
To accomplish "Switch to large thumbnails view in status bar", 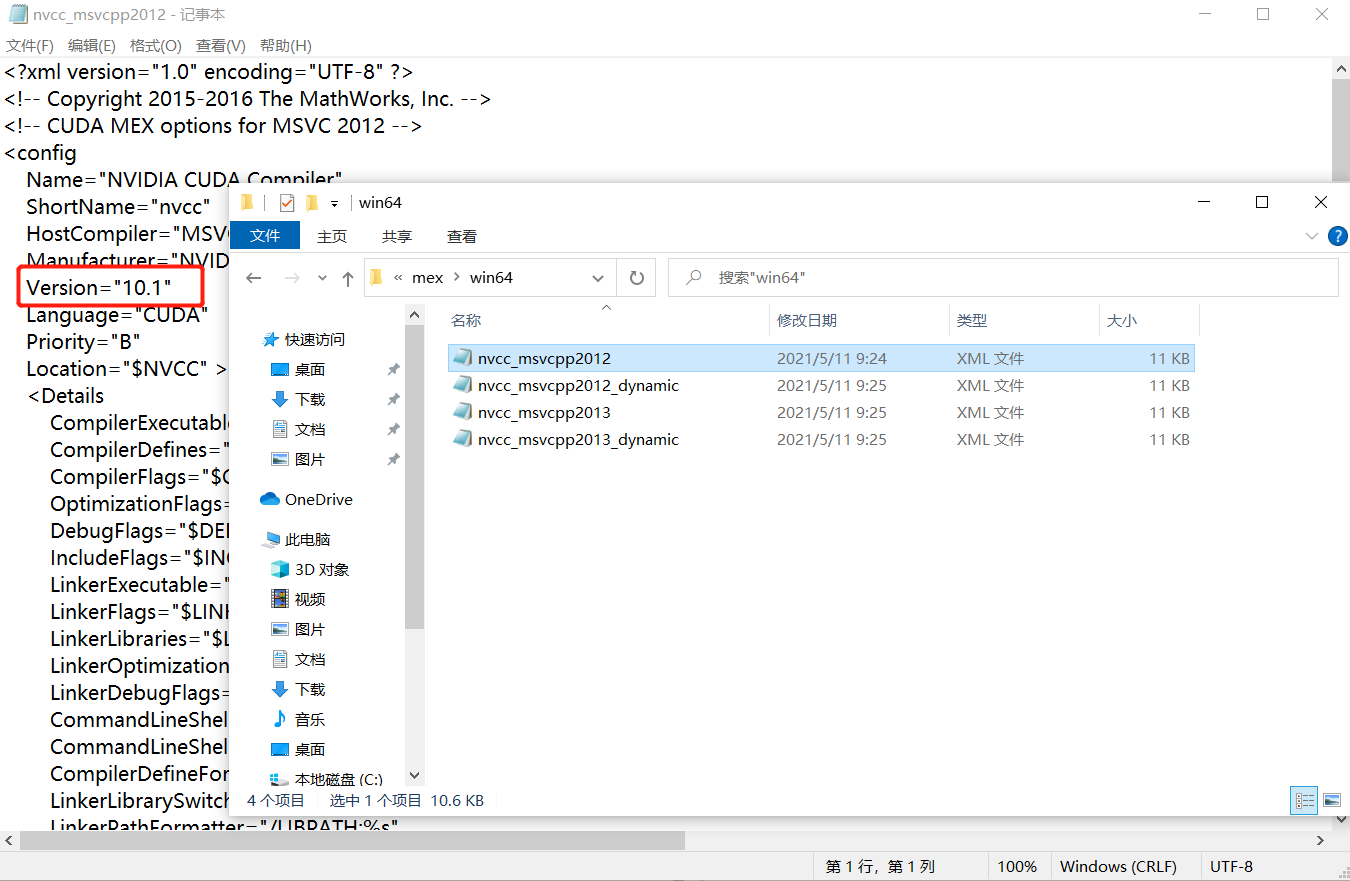I will click(1332, 800).
